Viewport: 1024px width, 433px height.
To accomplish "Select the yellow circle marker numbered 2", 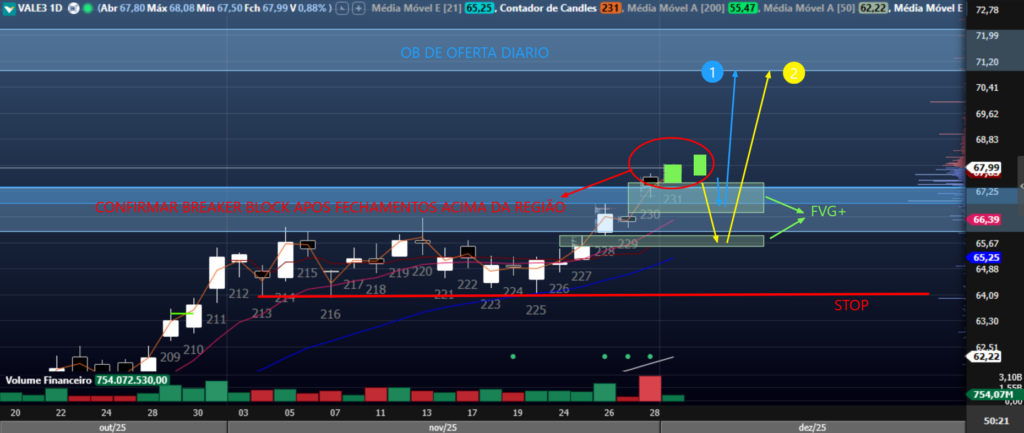I will [x=792, y=72].
